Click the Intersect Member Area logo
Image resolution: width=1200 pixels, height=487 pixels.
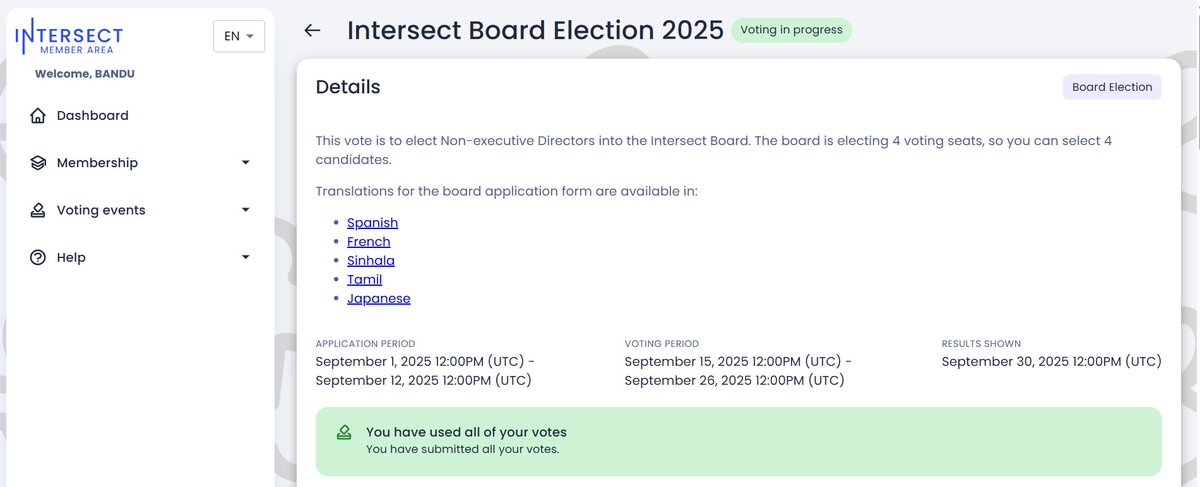(x=69, y=36)
